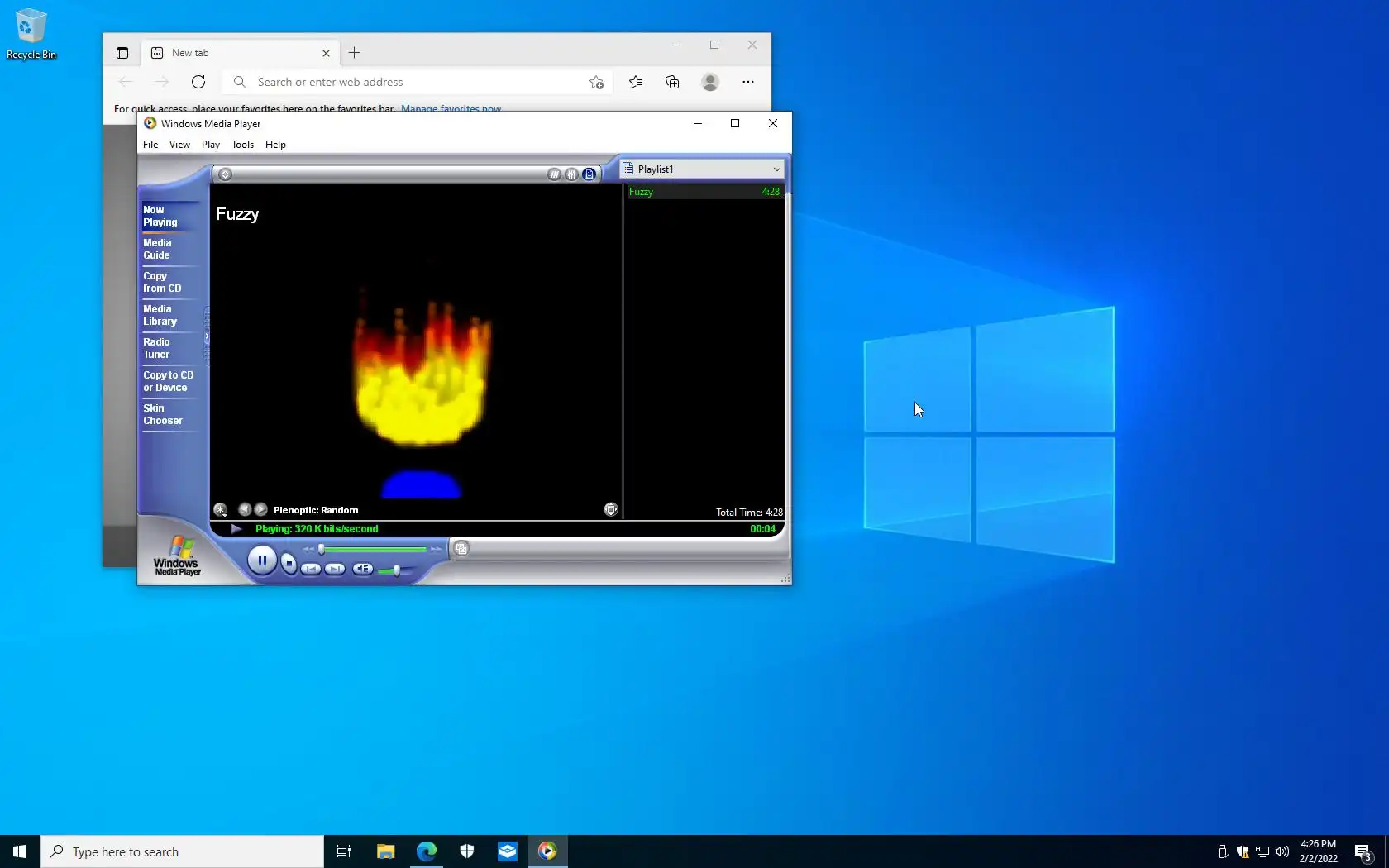Image resolution: width=1389 pixels, height=868 pixels.
Task: View visualization in full screen
Action: pyautogui.click(x=611, y=509)
